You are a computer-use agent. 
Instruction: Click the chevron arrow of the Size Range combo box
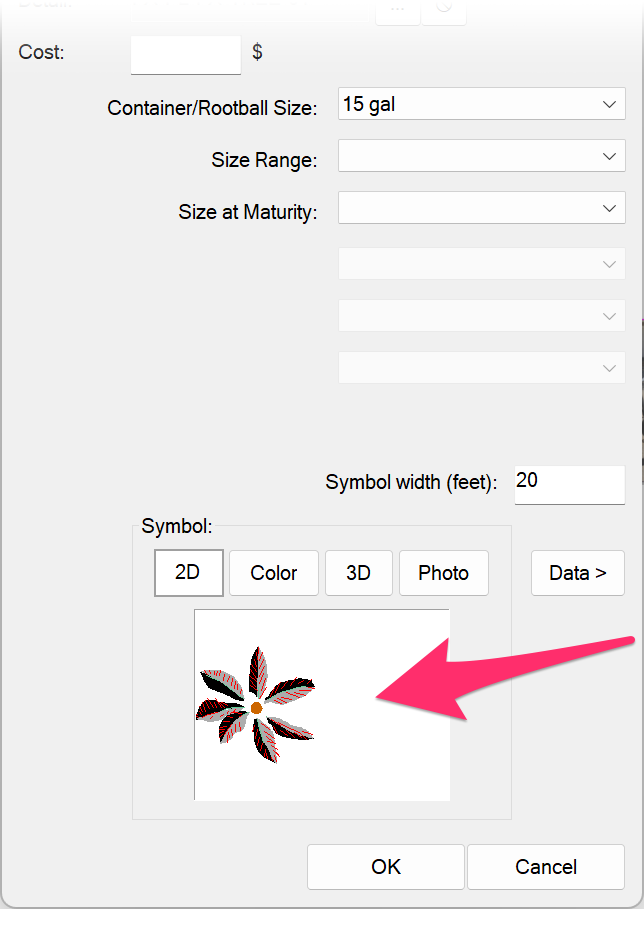pyautogui.click(x=609, y=156)
